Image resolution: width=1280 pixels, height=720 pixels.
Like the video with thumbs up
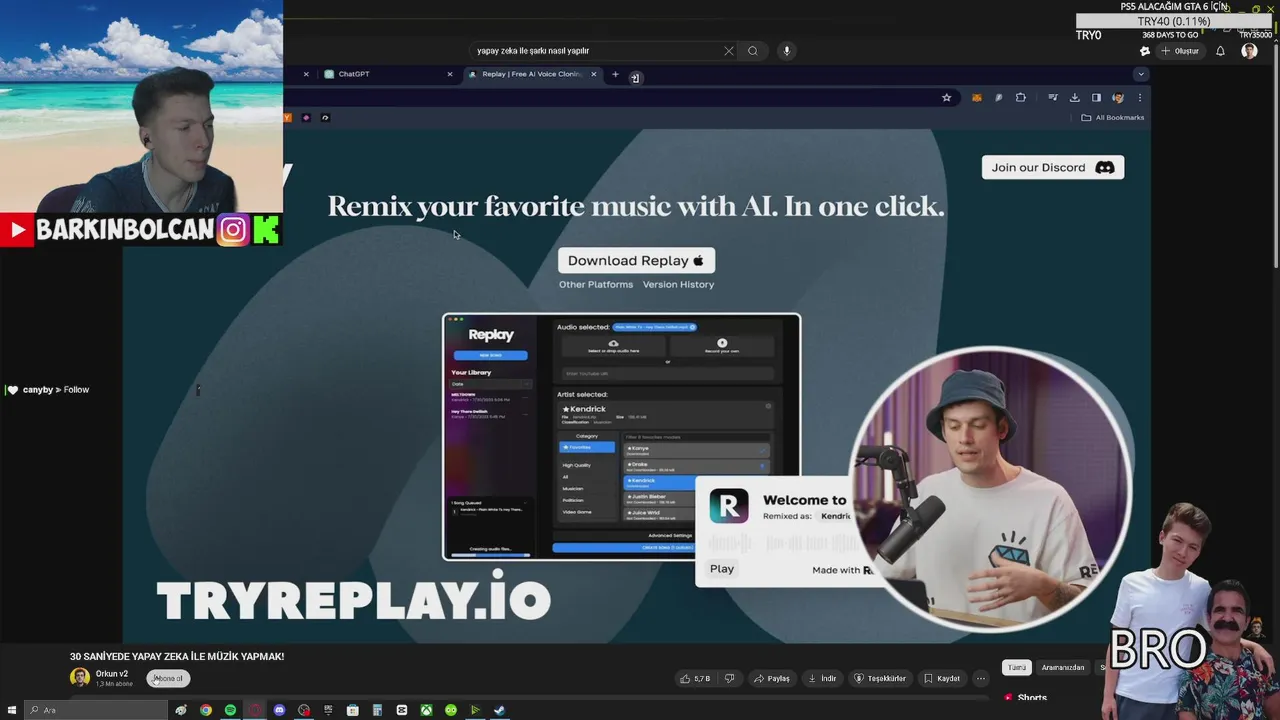[x=695, y=678]
